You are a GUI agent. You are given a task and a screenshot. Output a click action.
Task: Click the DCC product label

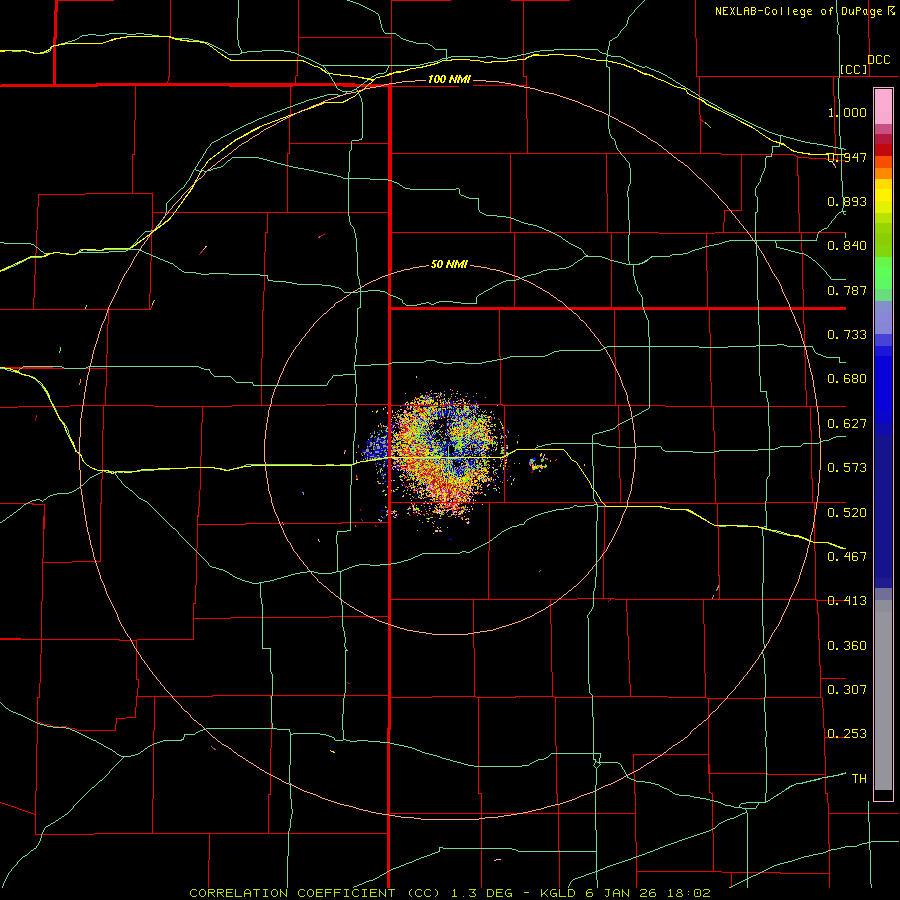[878, 60]
